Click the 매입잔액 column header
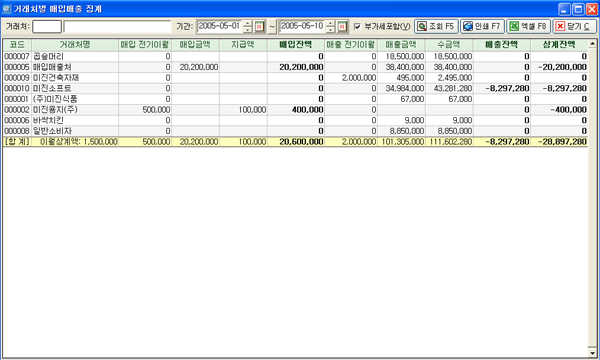Viewport: 600px width, 360px height. pyautogui.click(x=296, y=45)
